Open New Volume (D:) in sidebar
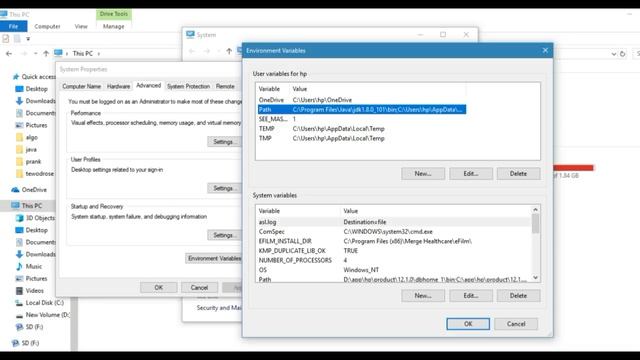Screen dimensions: 640x360 [x=43, y=315]
